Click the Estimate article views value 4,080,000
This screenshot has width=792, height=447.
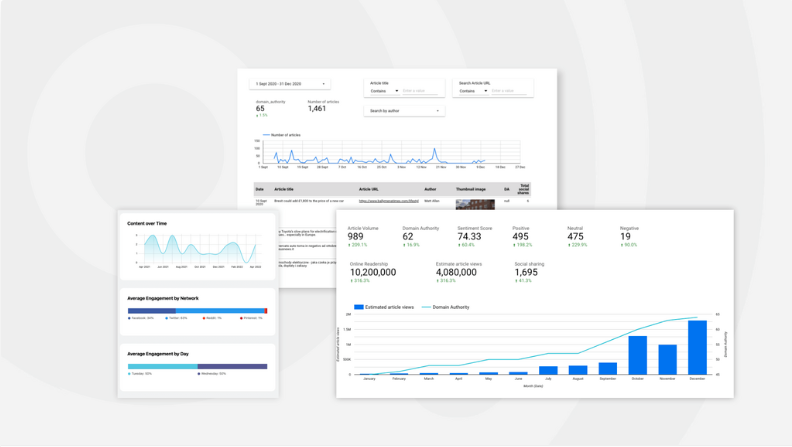pos(456,272)
